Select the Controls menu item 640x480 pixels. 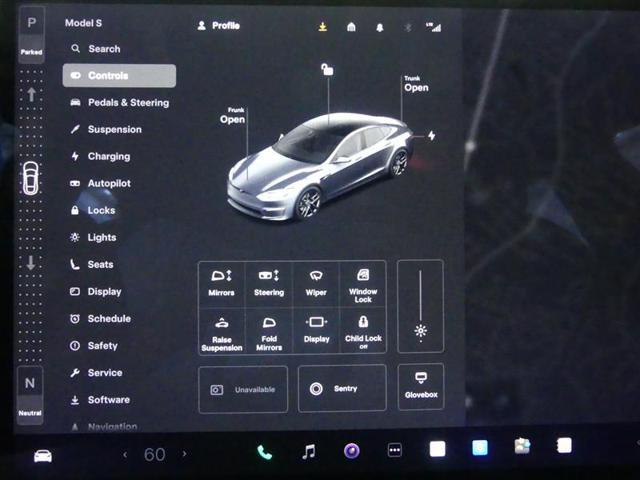(x=119, y=76)
